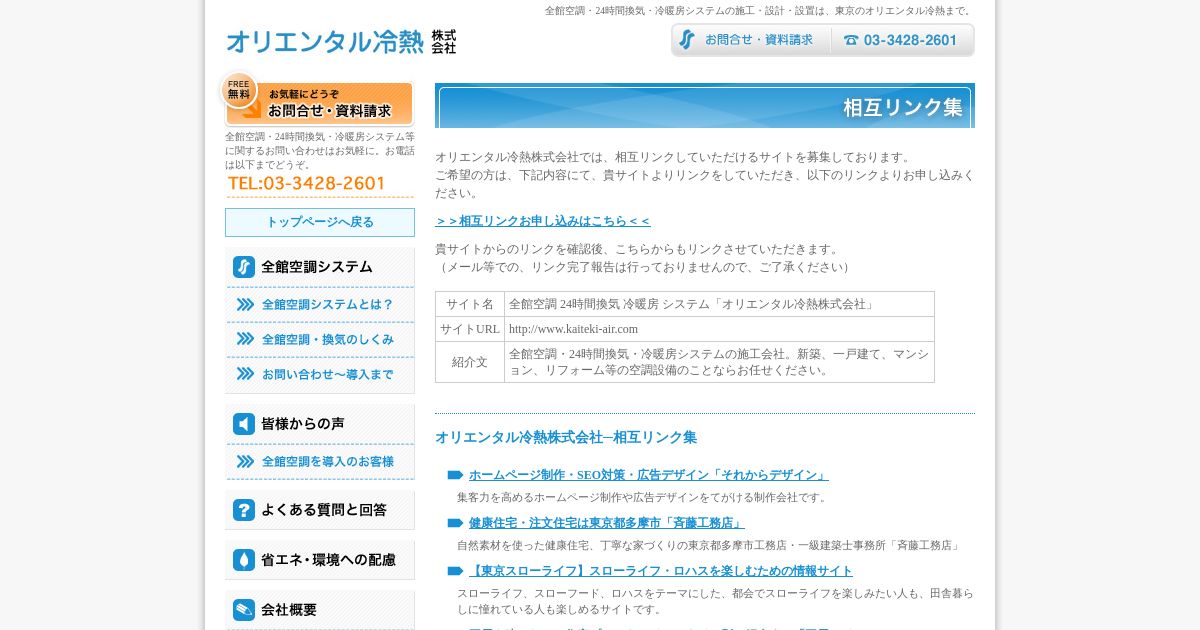Viewport: 1200px width, 630px height.
Task: Open 【東京スローライフ】 link
Action: 660,571
